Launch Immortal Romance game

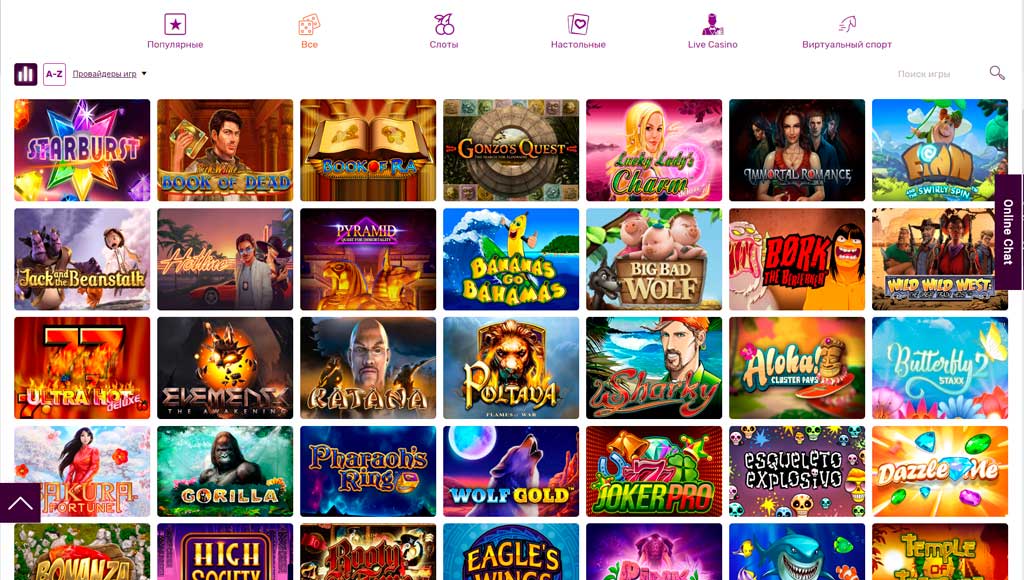click(797, 150)
